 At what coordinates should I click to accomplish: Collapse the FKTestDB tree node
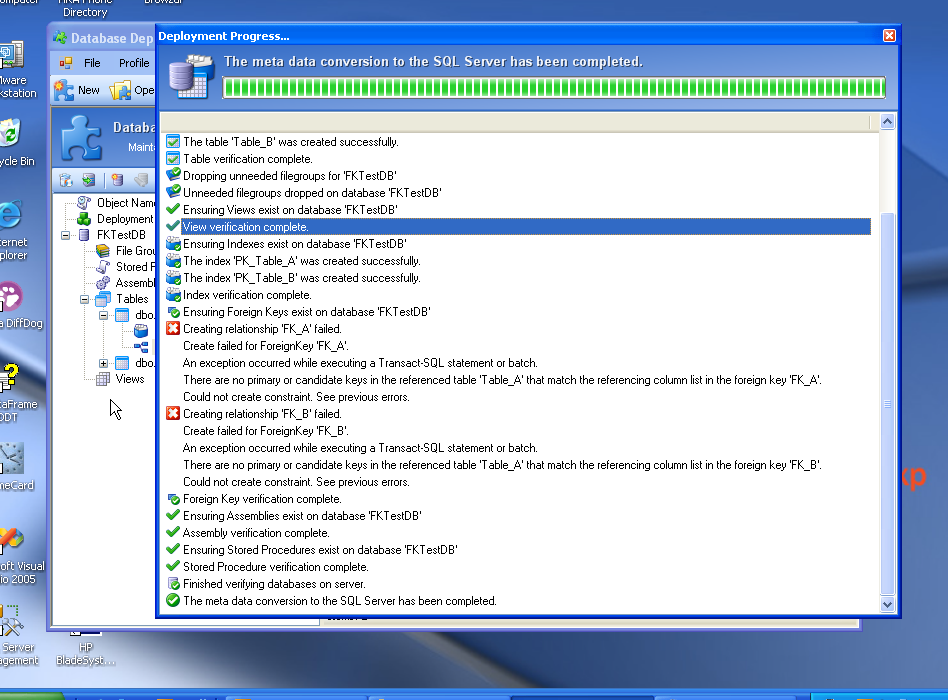67,235
